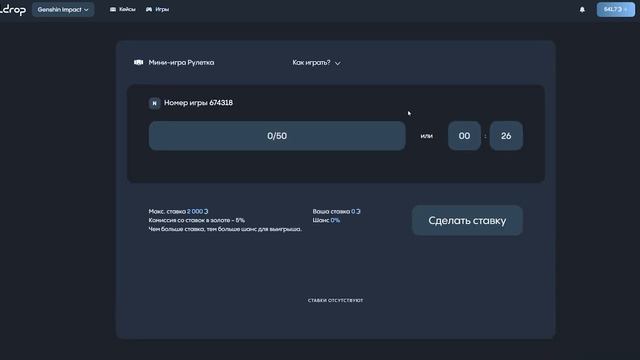Open the Кейсы menu item

pyautogui.click(x=122, y=9)
